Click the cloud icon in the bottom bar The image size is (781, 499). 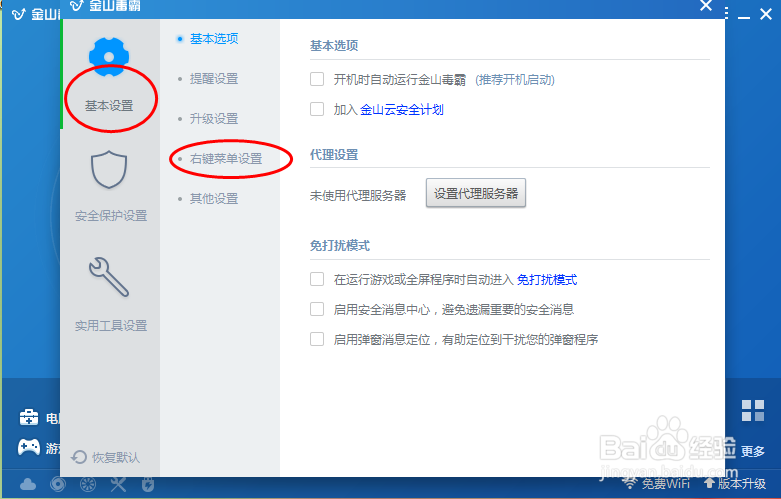28,484
